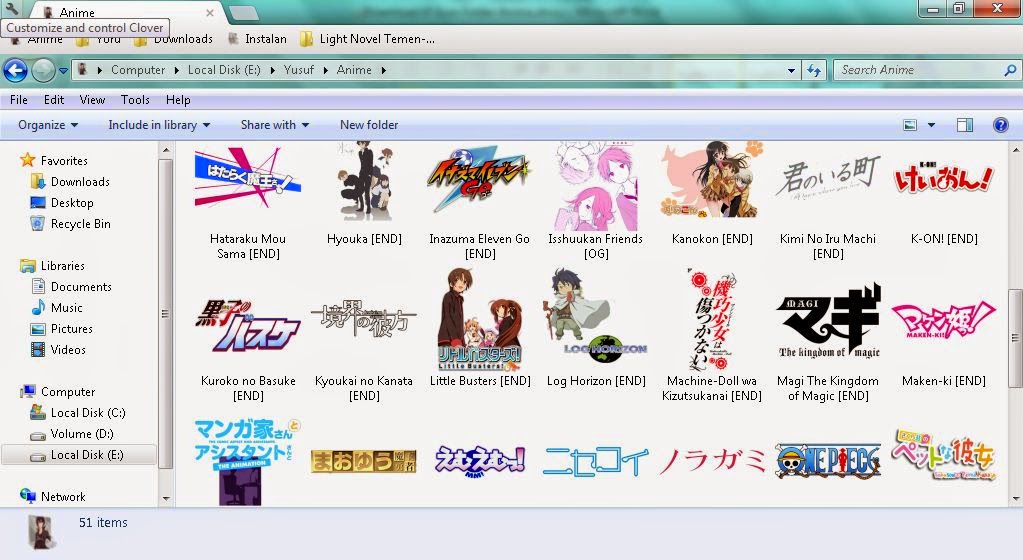The height and width of the screenshot is (560, 1023).
Task: Select Volume (D:) in the sidebar
Action: click(72, 434)
